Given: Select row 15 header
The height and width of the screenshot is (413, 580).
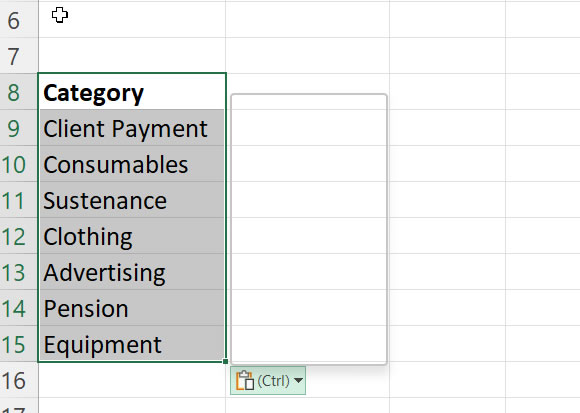Looking at the screenshot, I should [18, 343].
